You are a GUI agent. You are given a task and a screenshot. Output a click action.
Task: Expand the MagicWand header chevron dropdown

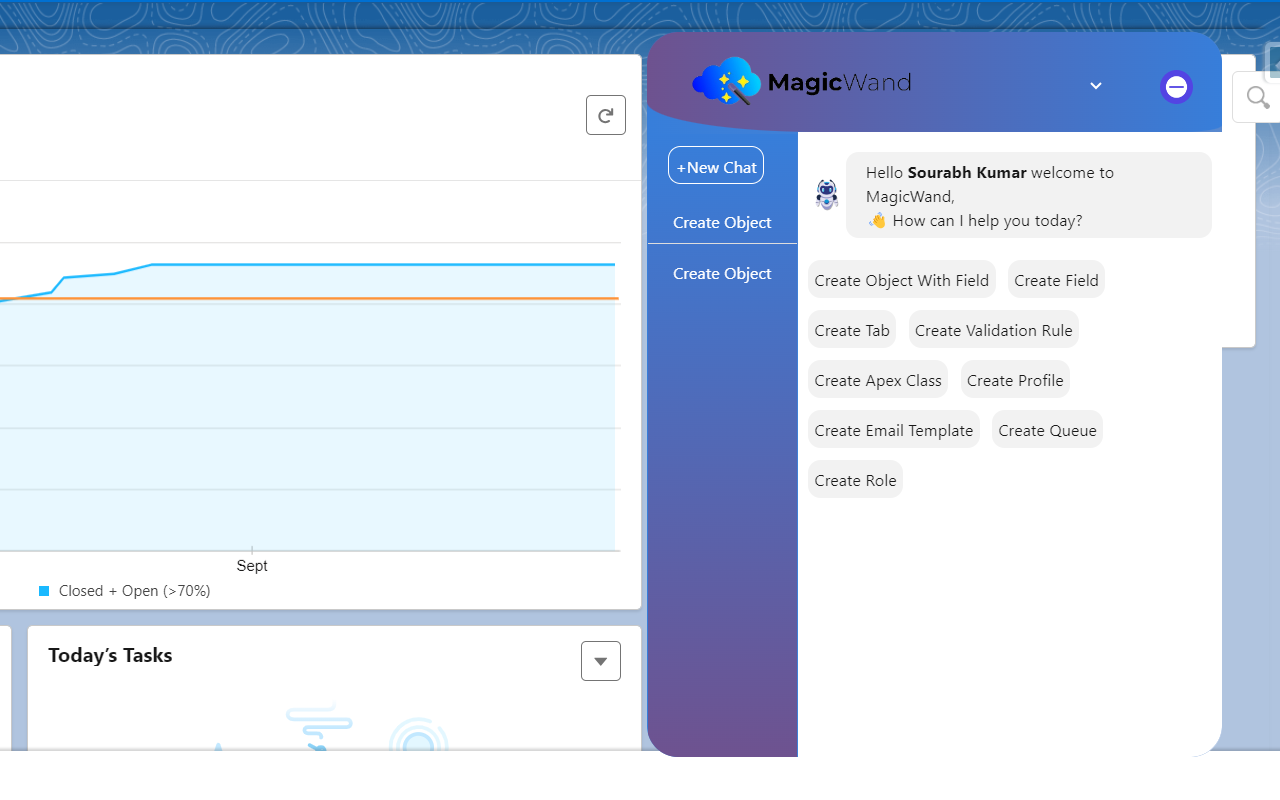[x=1096, y=86]
